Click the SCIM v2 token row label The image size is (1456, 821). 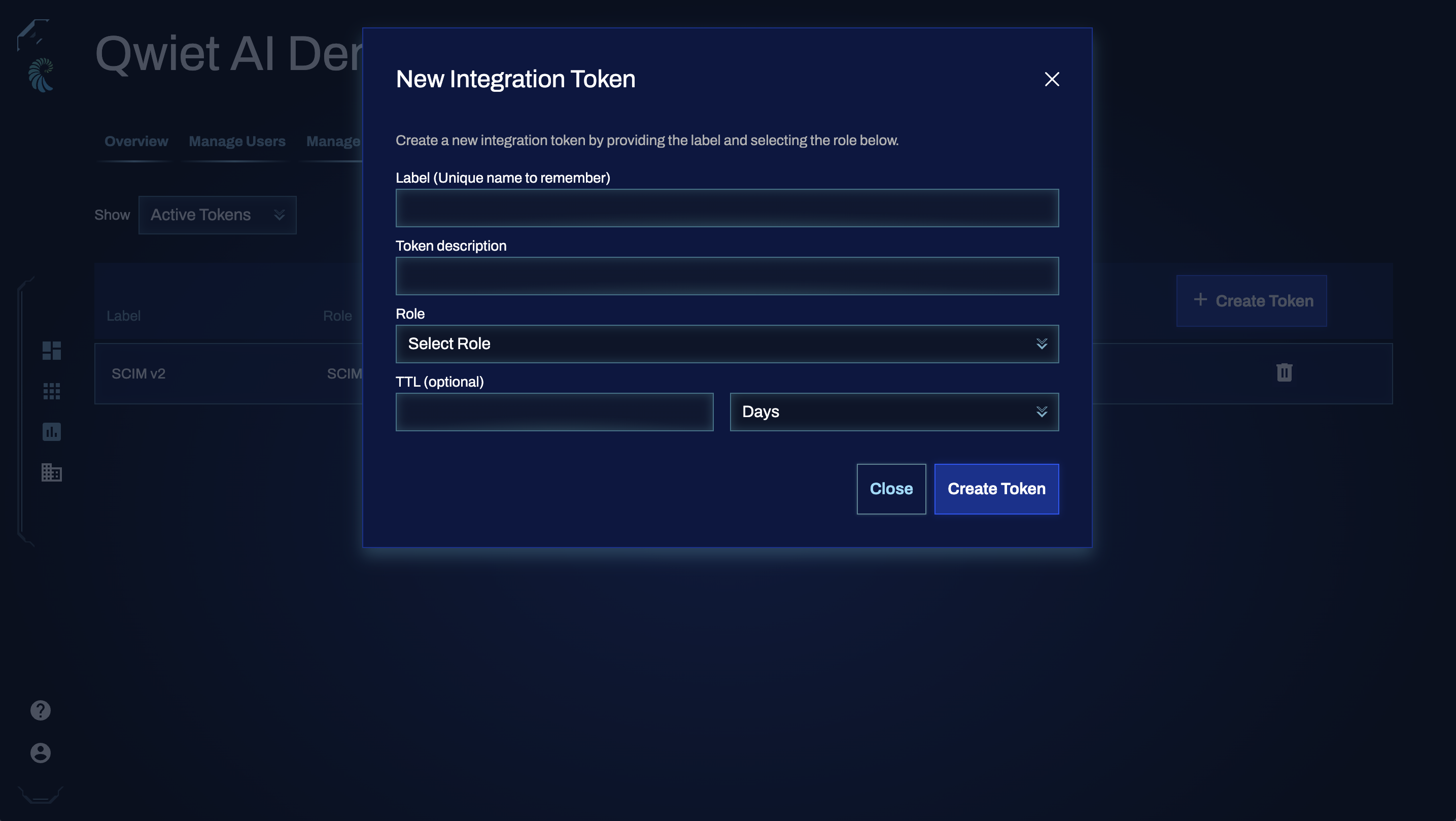pos(139,373)
